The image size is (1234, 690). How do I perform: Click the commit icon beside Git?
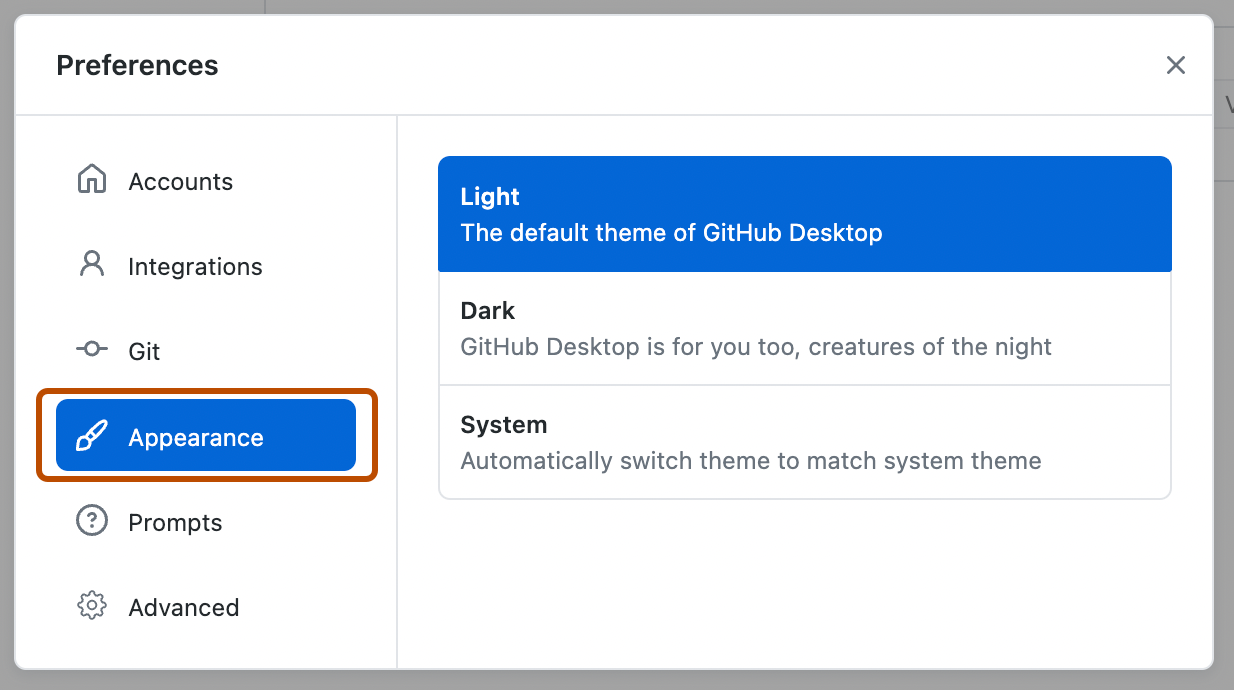pyautogui.click(x=92, y=350)
